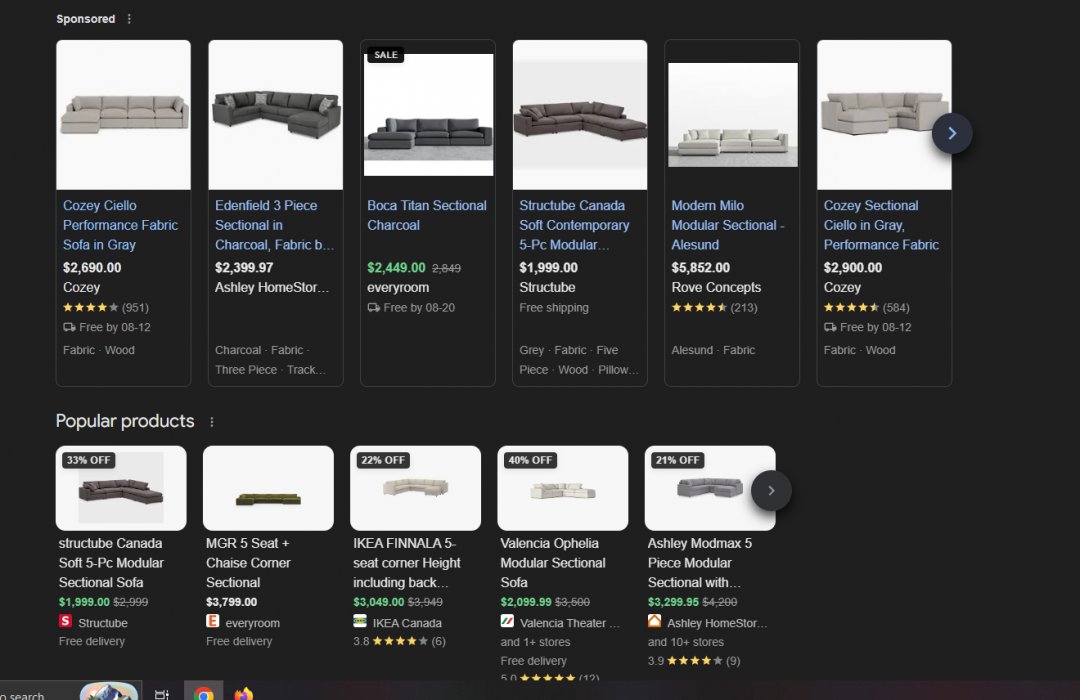1080x700 pixels.
Task: Open Firefox from the taskbar
Action: 244,693
